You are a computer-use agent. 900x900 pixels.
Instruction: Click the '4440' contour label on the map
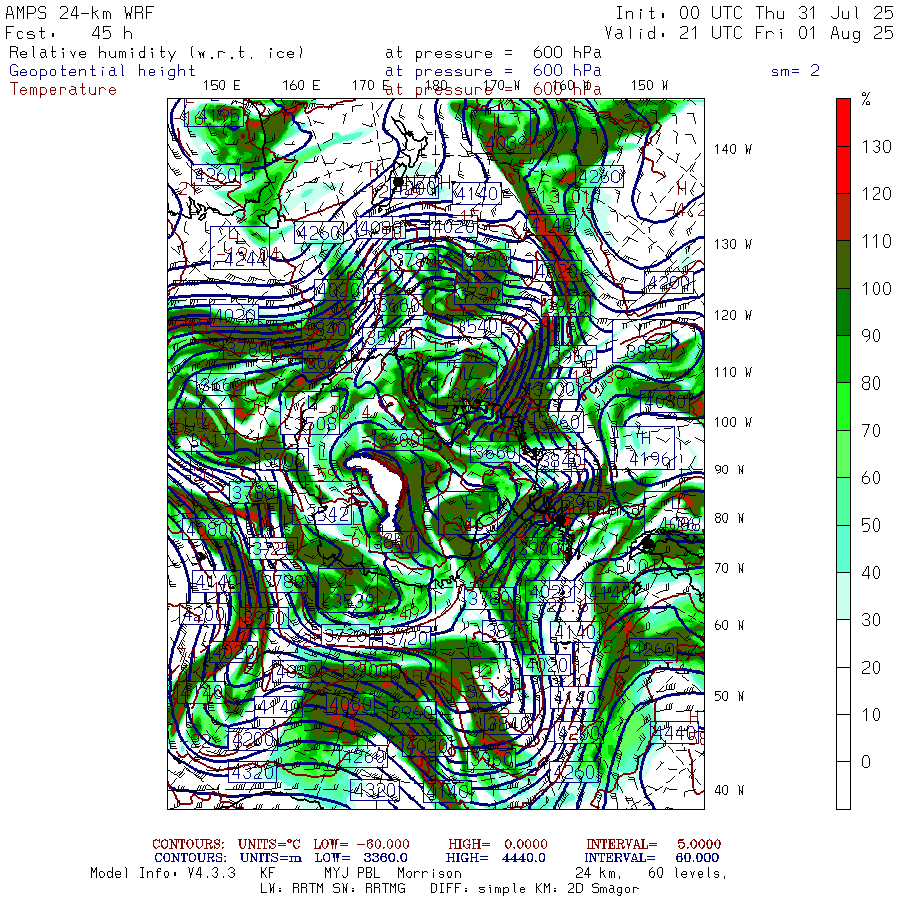click(676, 733)
